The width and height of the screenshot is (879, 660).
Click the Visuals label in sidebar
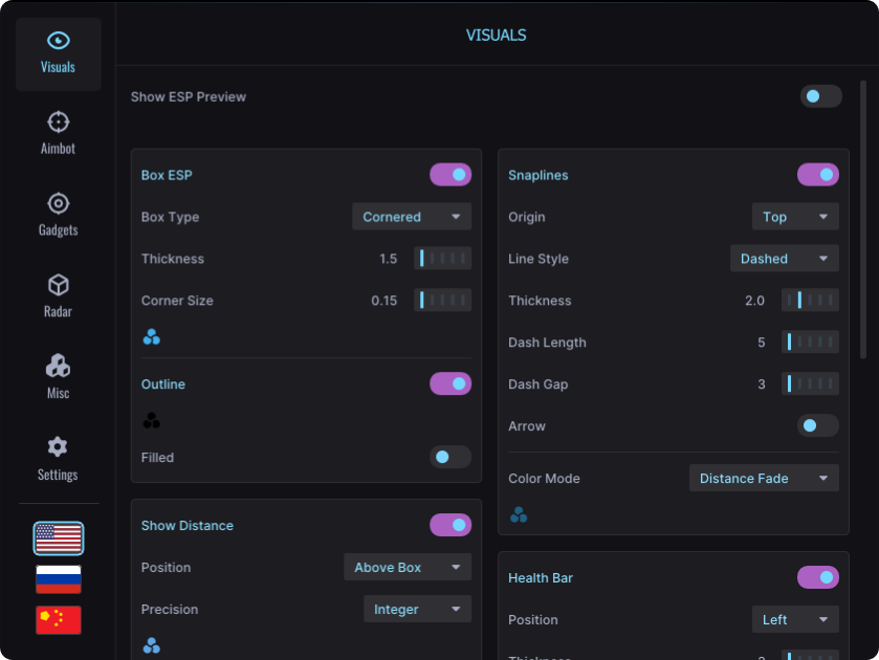click(x=58, y=67)
